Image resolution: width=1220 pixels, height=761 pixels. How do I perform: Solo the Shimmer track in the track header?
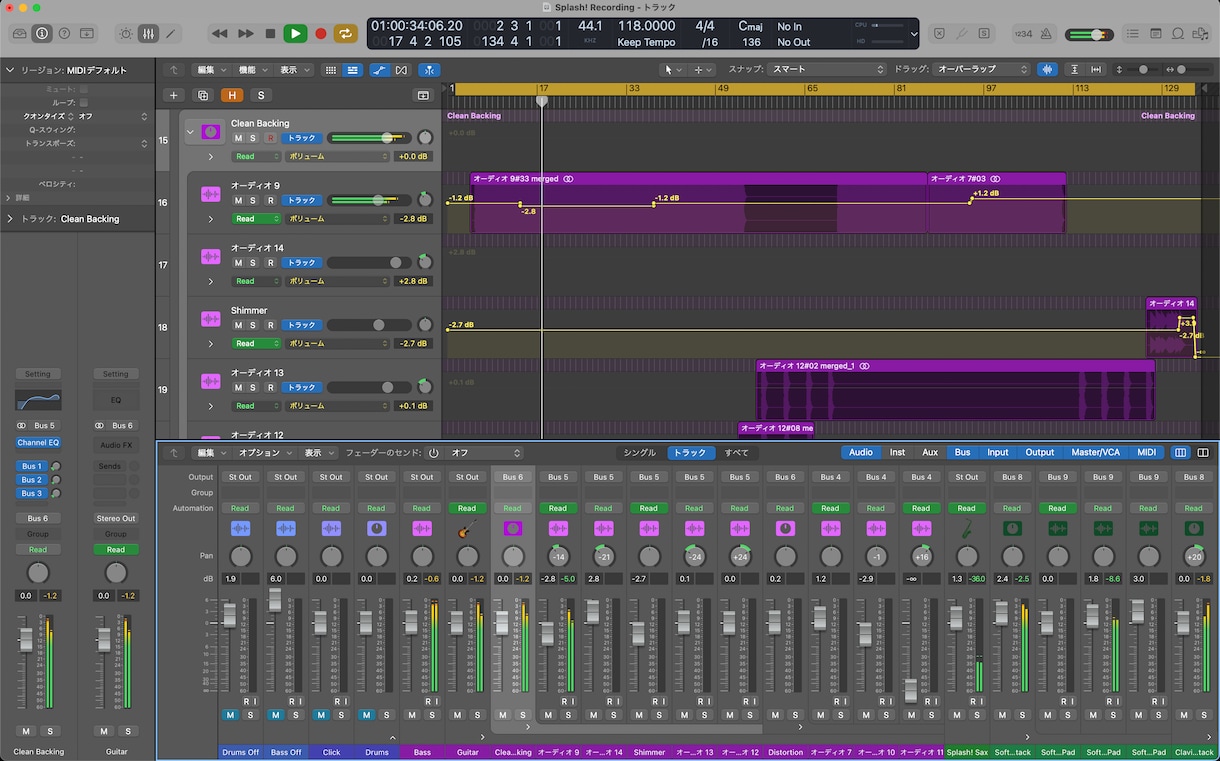(253, 325)
